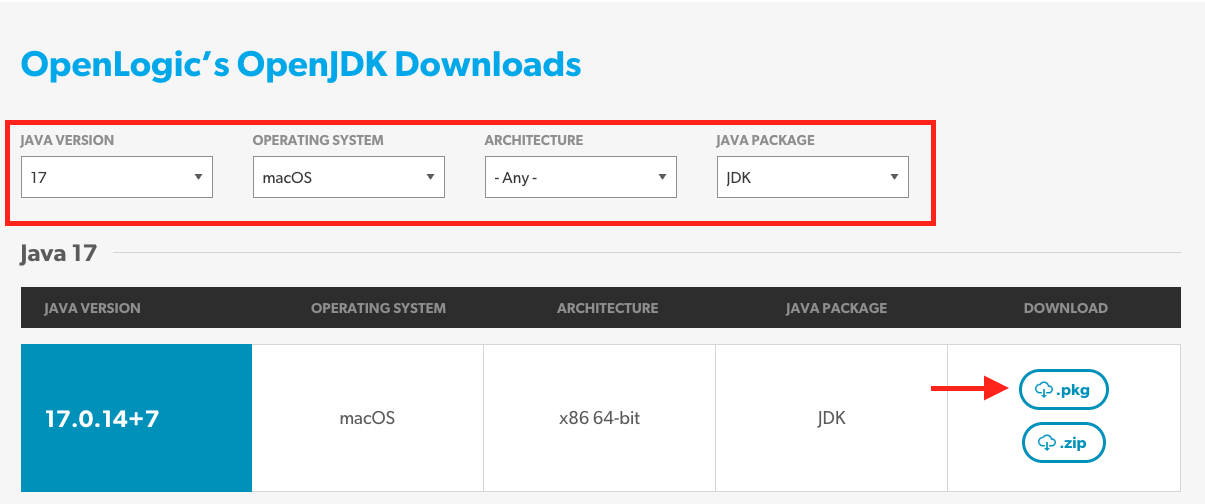Click the Architecture filter label
The width and height of the screenshot is (1205, 504).
(534, 140)
